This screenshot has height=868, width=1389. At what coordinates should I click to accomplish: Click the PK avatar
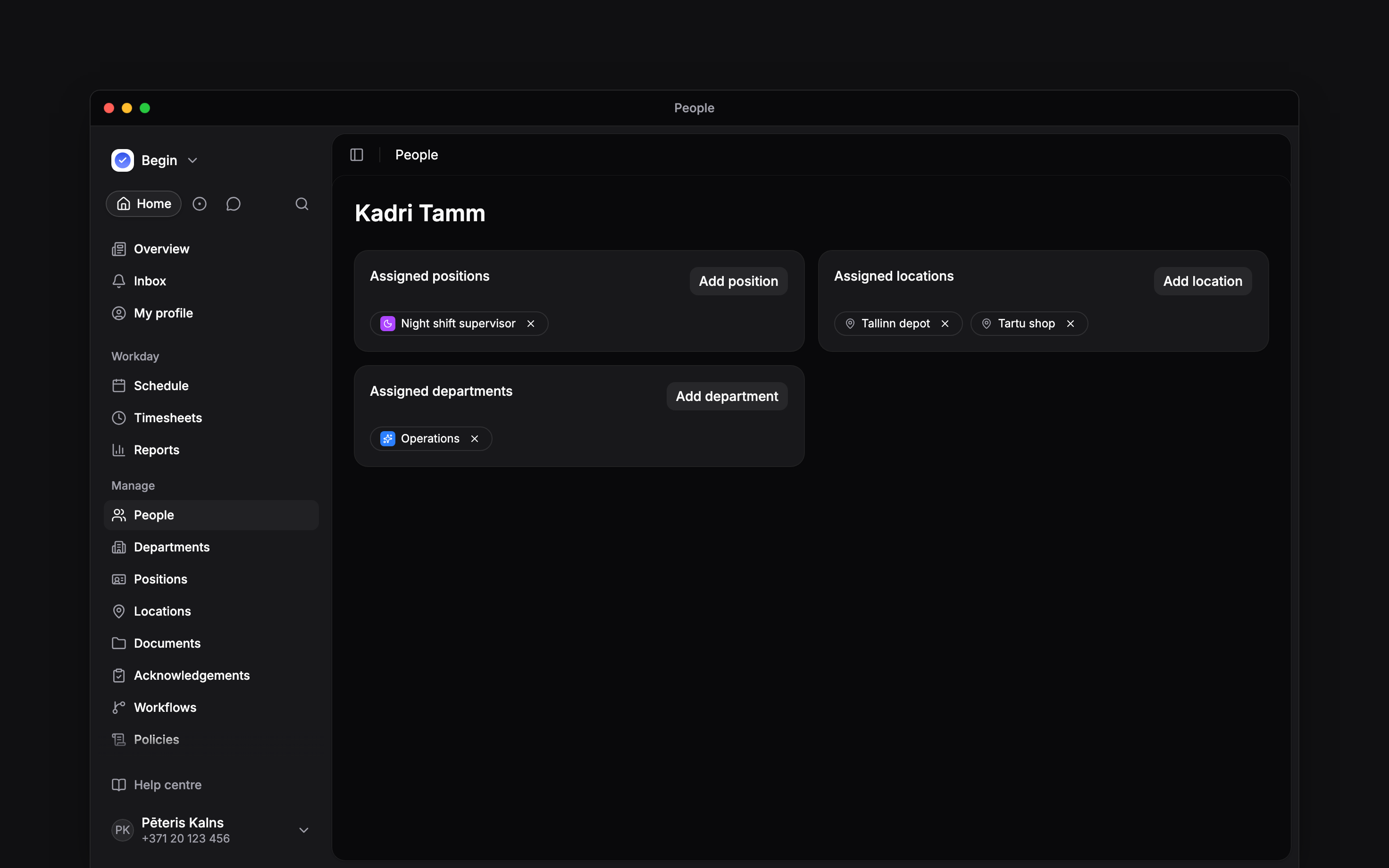(122, 830)
